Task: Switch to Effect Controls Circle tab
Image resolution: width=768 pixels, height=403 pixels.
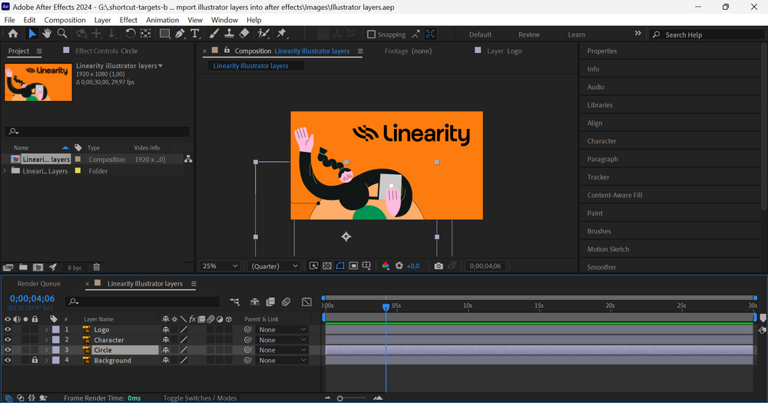Action: (x=106, y=51)
